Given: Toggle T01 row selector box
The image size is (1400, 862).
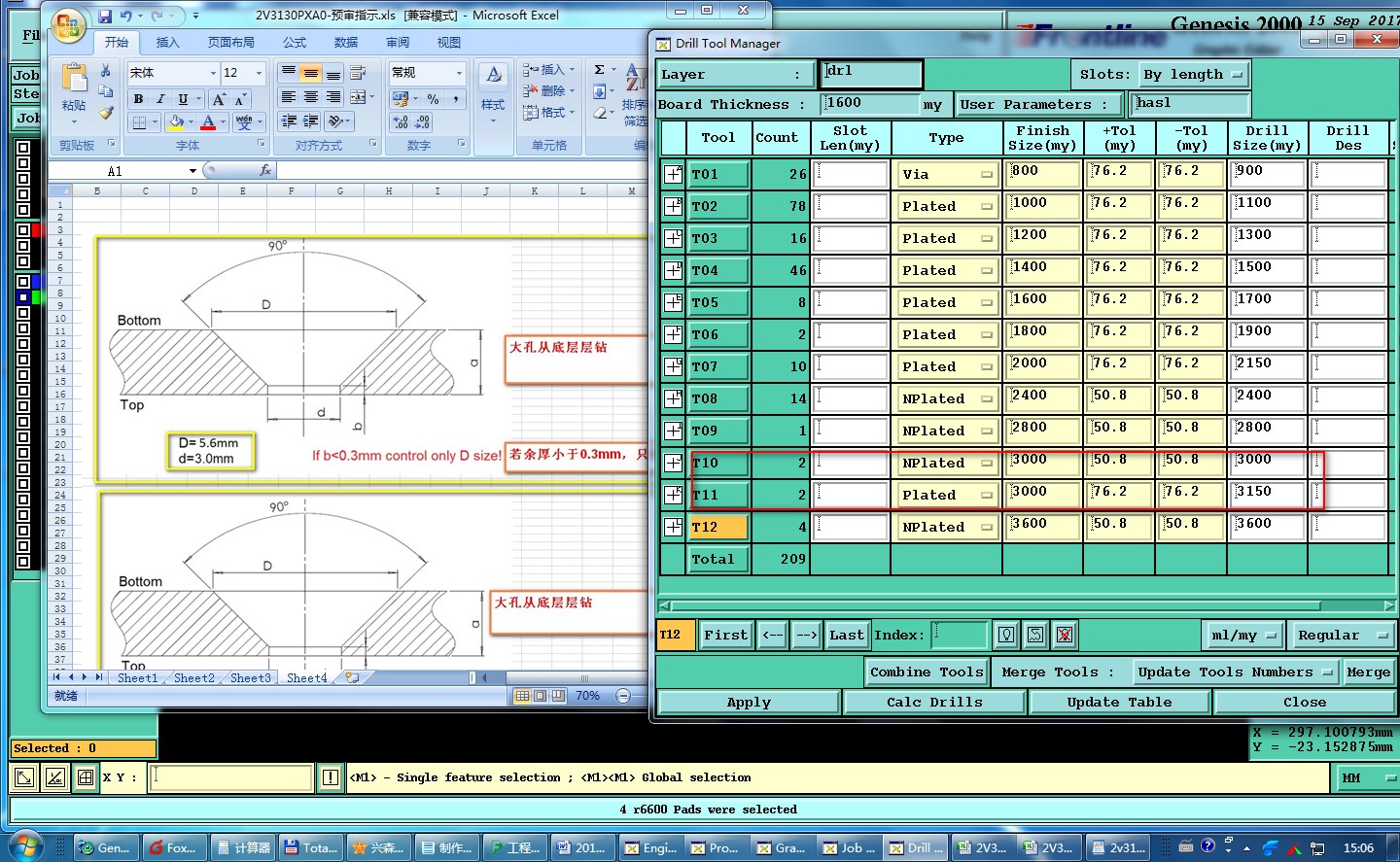Looking at the screenshot, I should click(673, 174).
